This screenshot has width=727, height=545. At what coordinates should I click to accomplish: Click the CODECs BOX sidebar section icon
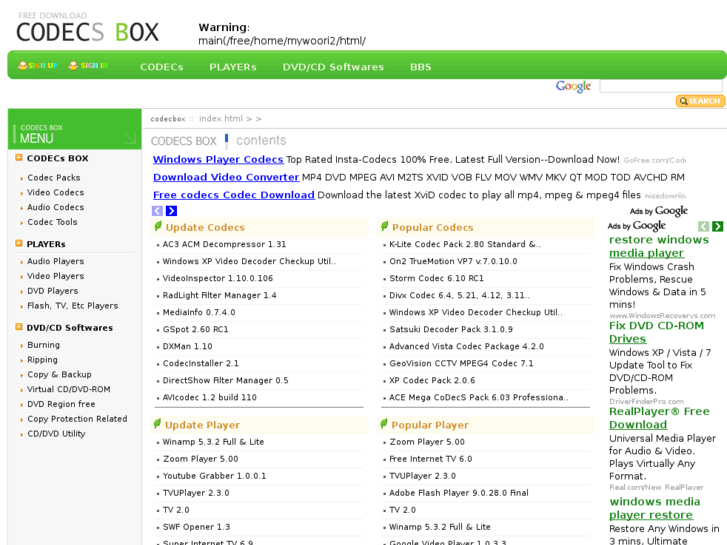tap(19, 158)
